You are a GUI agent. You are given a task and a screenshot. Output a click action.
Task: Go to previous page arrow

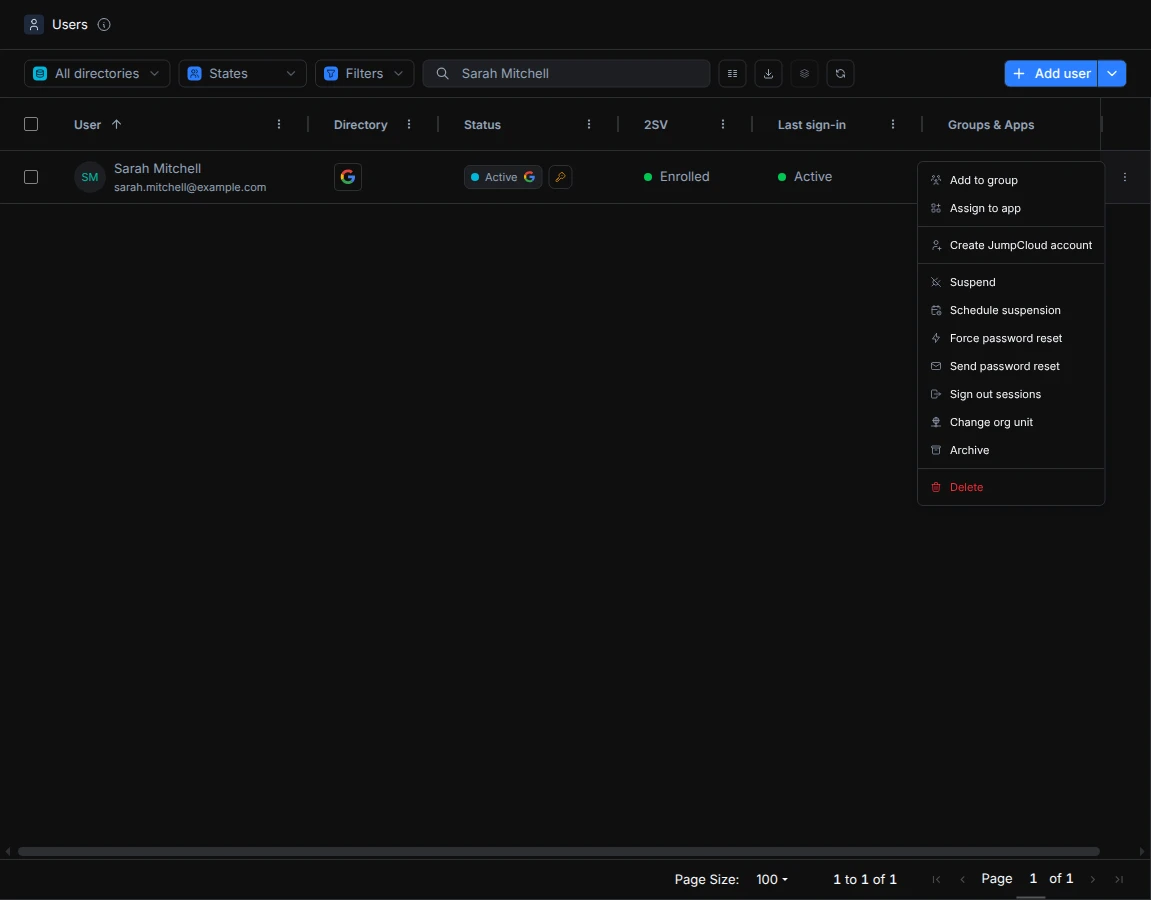pos(962,879)
